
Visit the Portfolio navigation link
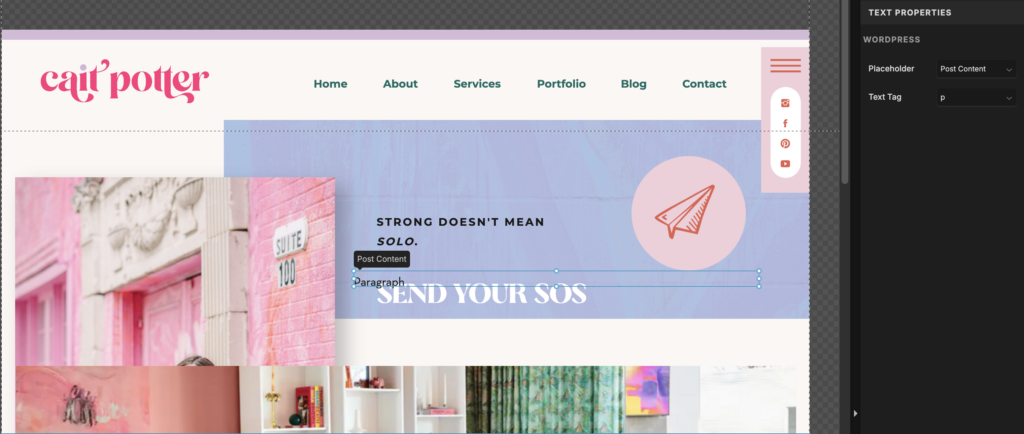561,84
